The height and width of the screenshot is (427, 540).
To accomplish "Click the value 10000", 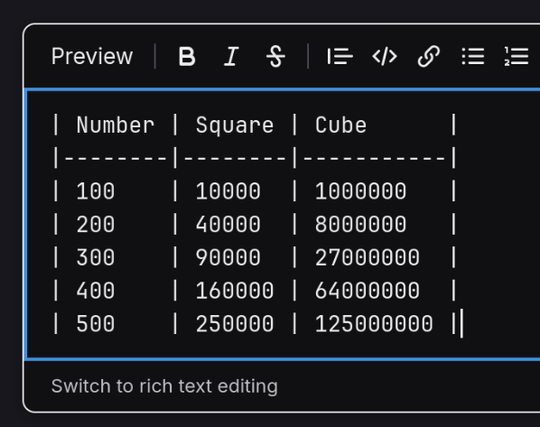I will tap(228, 191).
